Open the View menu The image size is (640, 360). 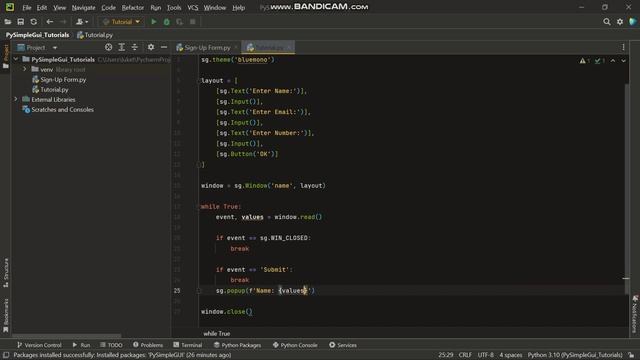[x=59, y=8]
